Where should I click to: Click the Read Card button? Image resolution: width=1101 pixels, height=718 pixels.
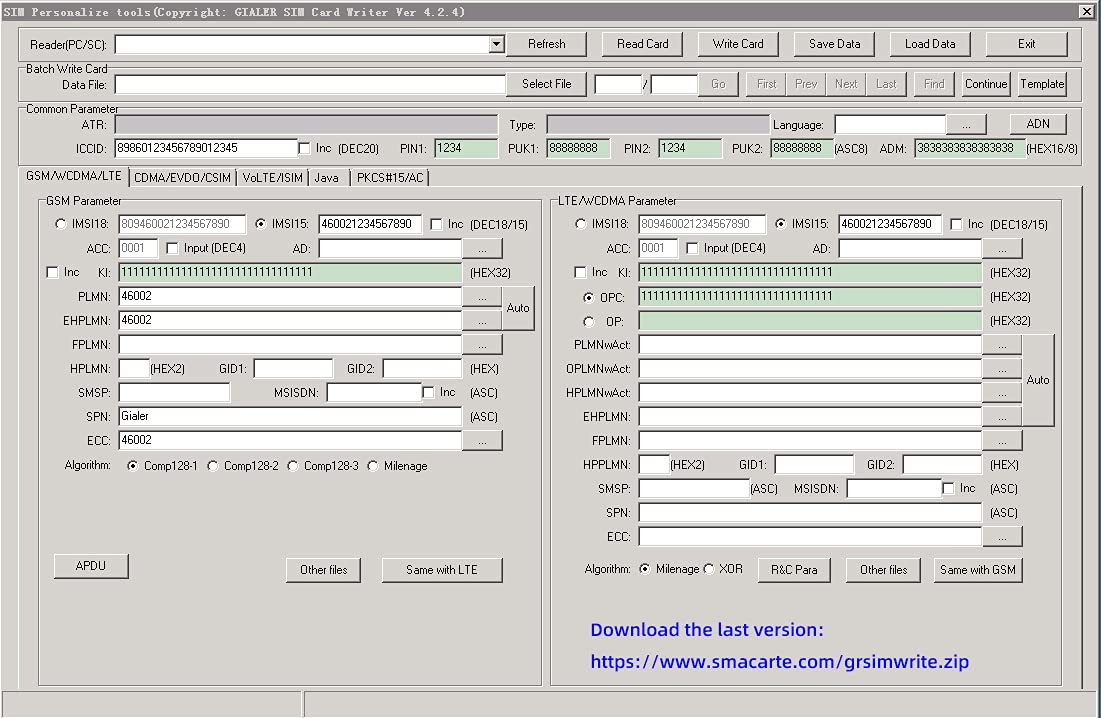tap(642, 44)
